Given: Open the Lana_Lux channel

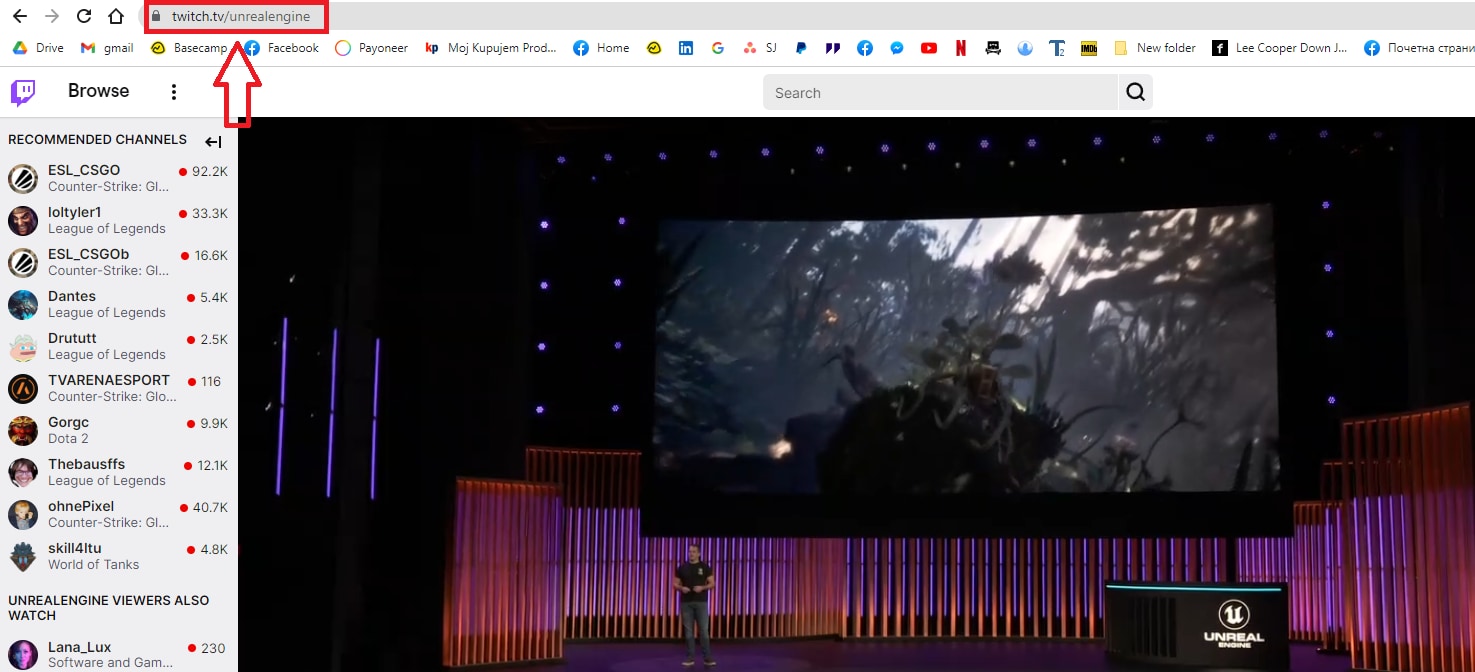Looking at the screenshot, I should point(118,654).
